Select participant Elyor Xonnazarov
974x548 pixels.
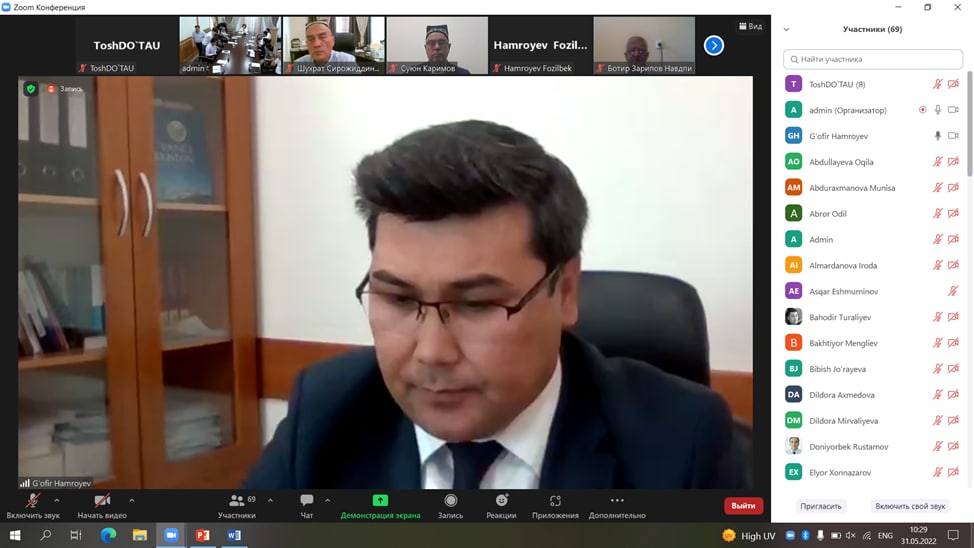click(x=873, y=472)
